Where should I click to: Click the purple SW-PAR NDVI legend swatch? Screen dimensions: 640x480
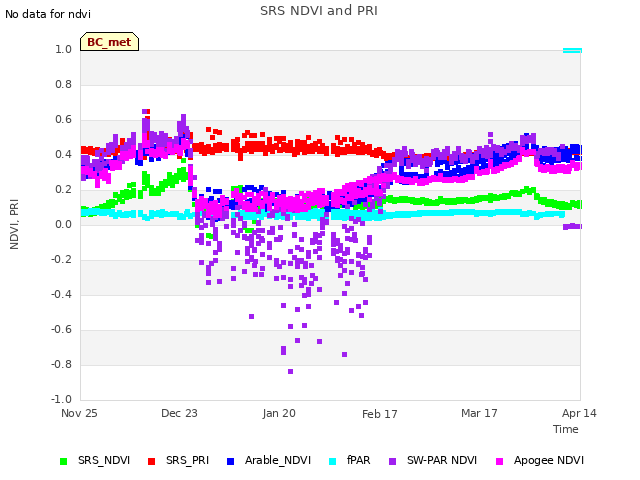(392, 461)
